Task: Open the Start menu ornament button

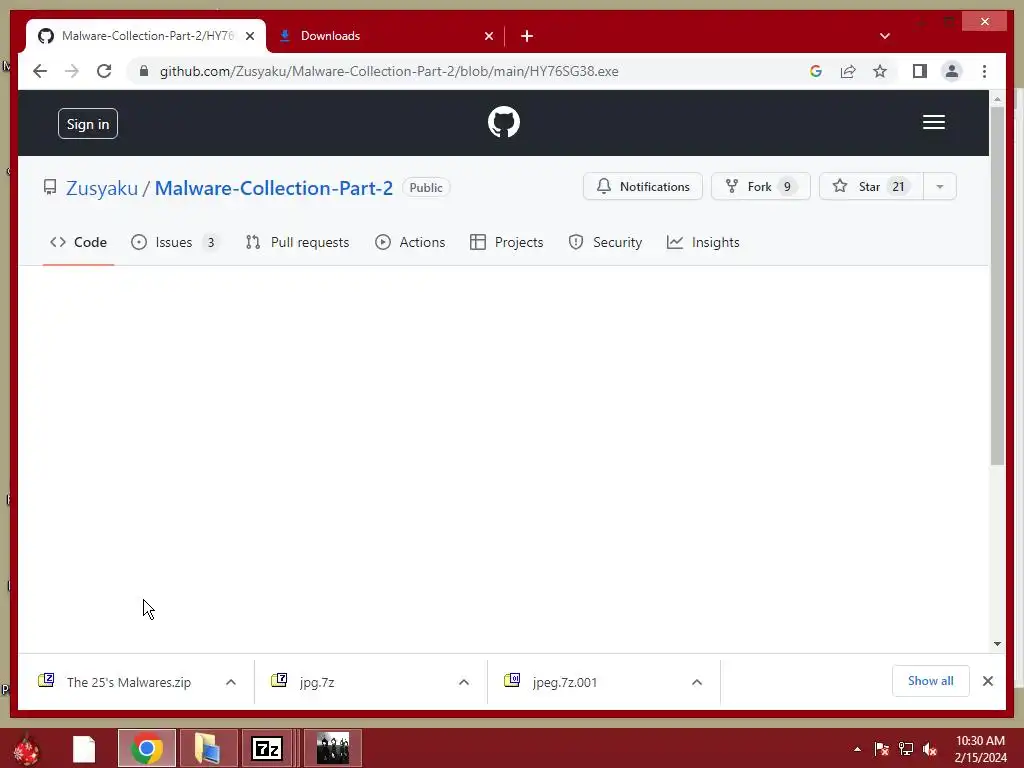Action: coord(27,748)
